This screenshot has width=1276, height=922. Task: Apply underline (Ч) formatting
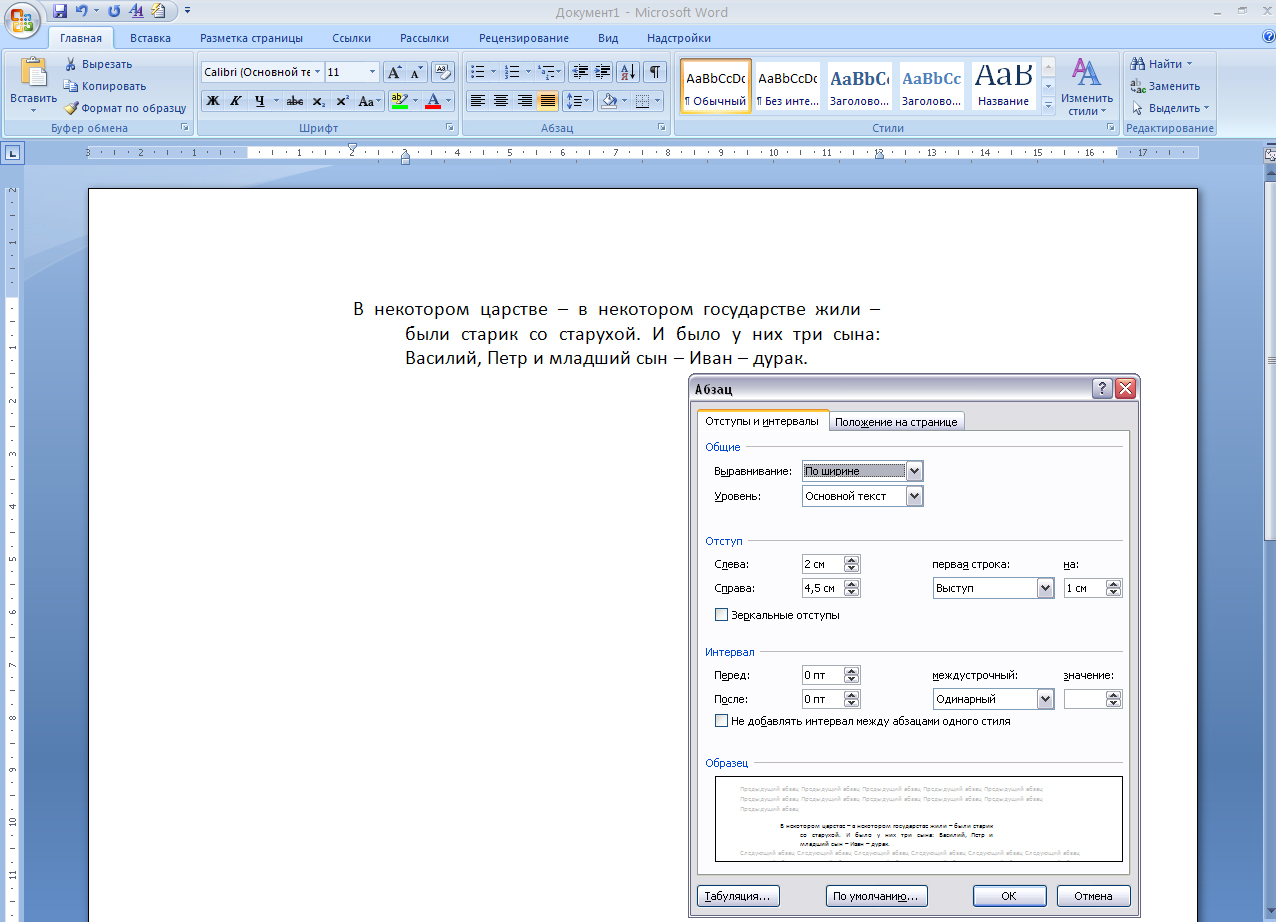click(259, 101)
